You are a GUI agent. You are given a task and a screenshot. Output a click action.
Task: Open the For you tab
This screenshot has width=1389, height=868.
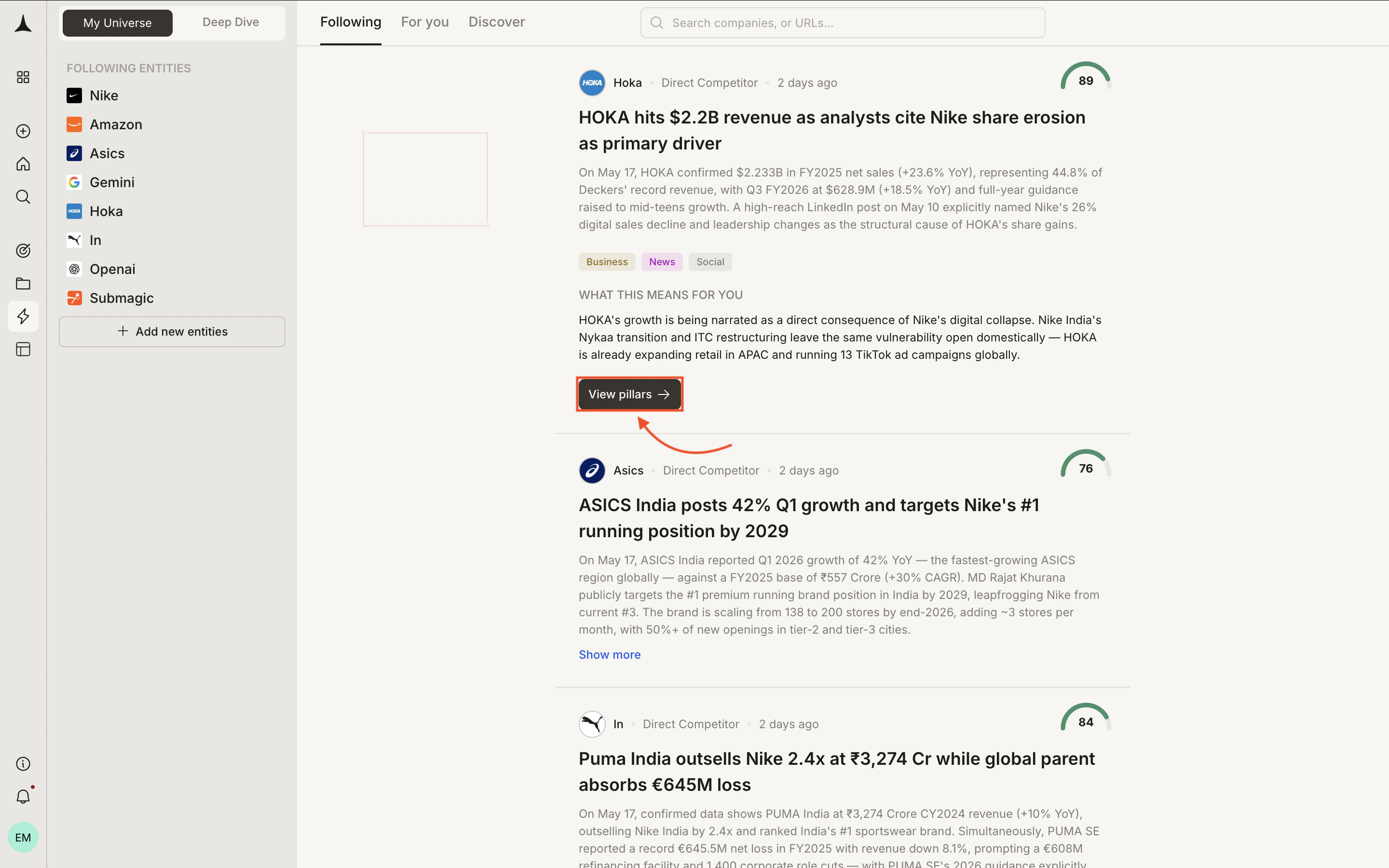425,22
